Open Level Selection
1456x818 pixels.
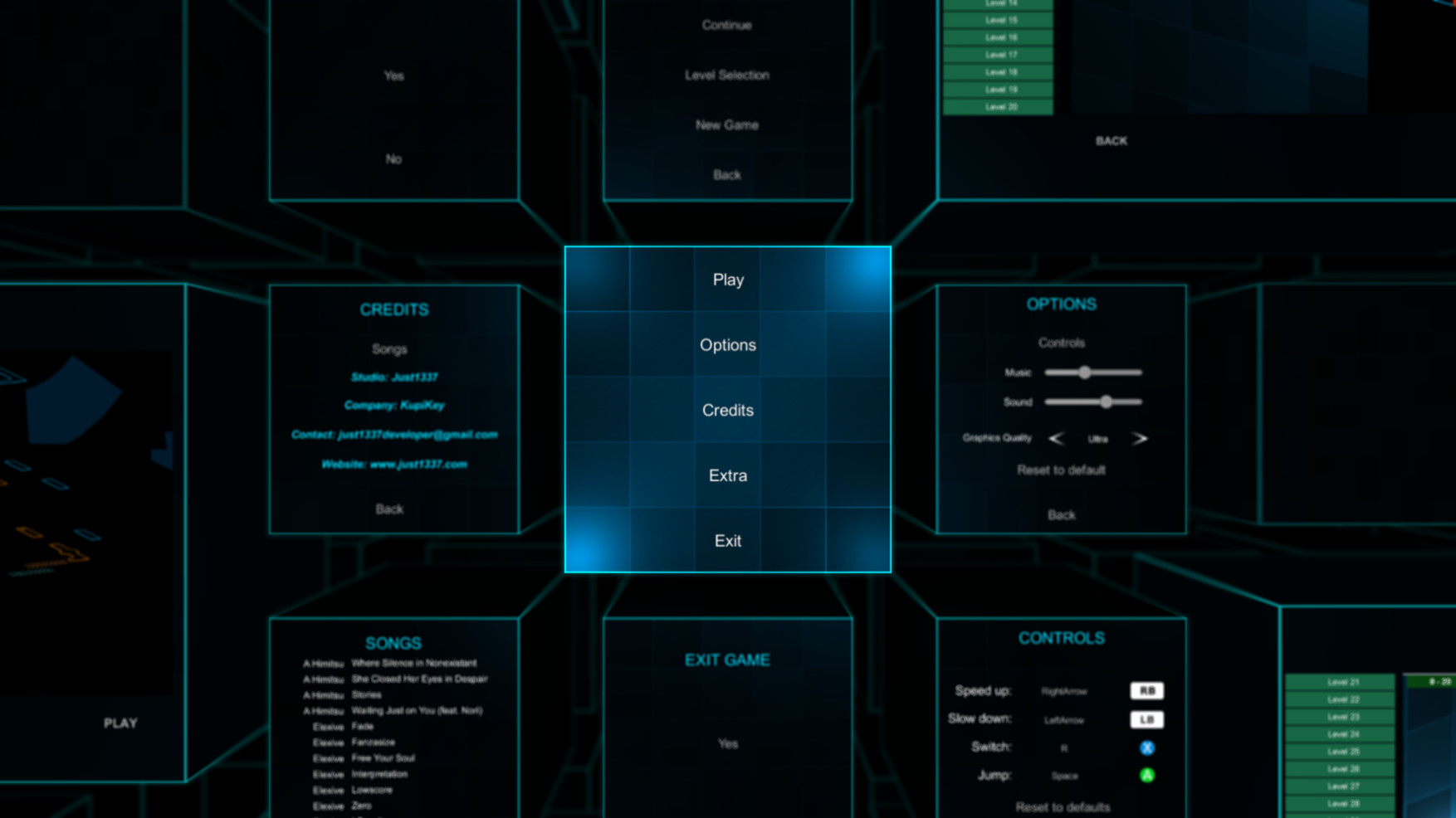pos(726,75)
